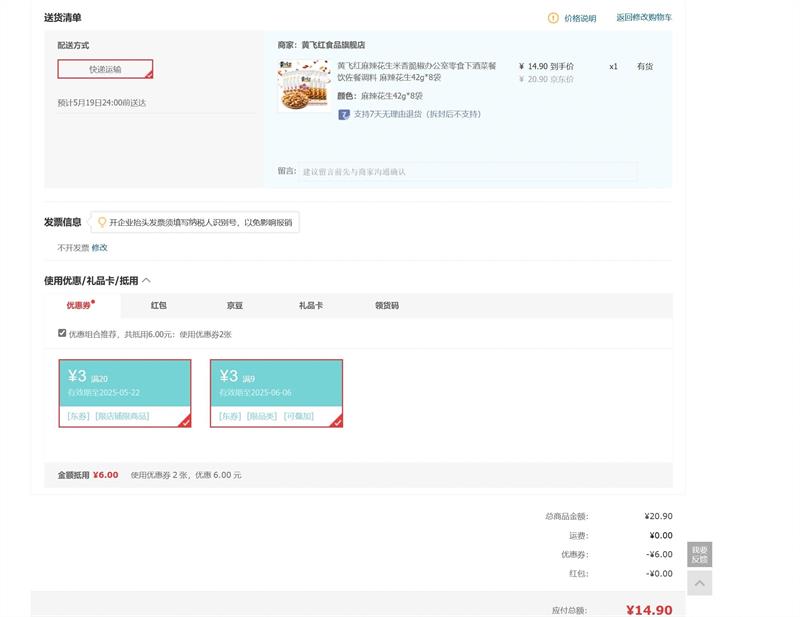Switch to the 红包 tab
The image size is (800, 617).
click(158, 306)
